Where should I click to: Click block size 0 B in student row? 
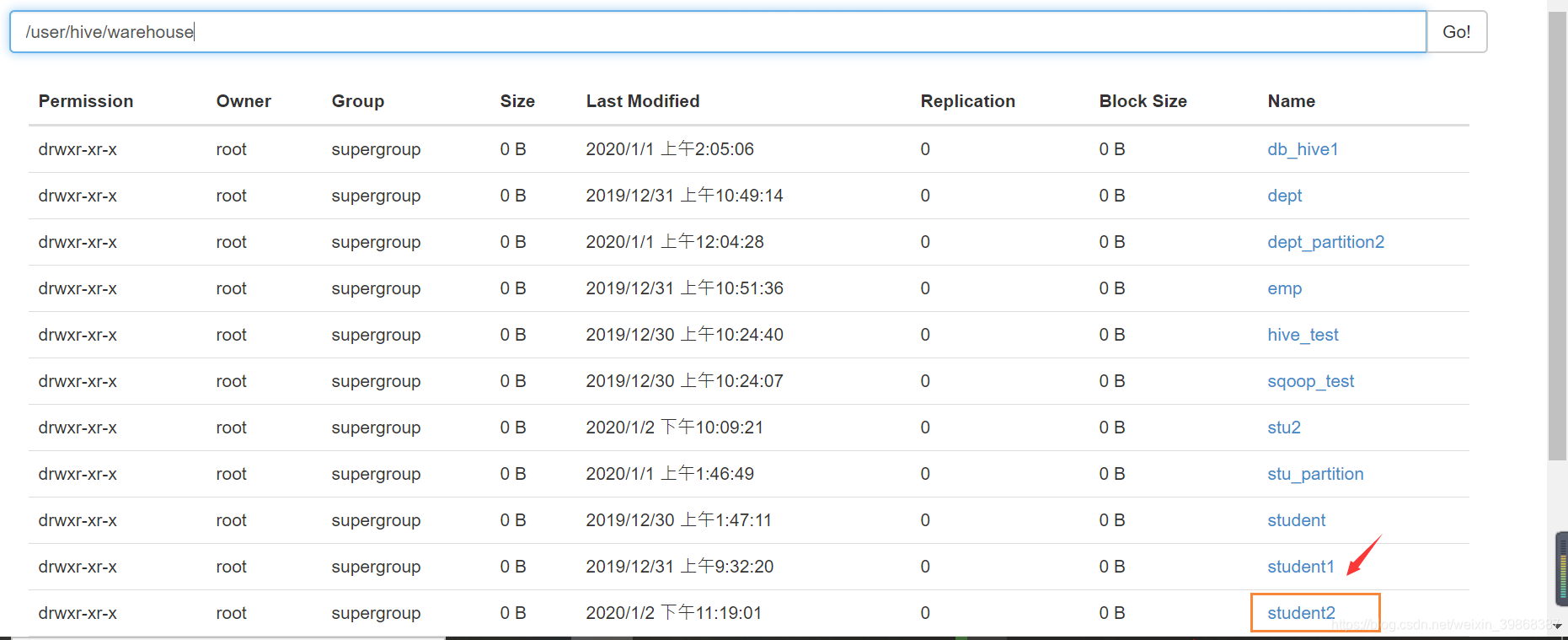[1112, 520]
